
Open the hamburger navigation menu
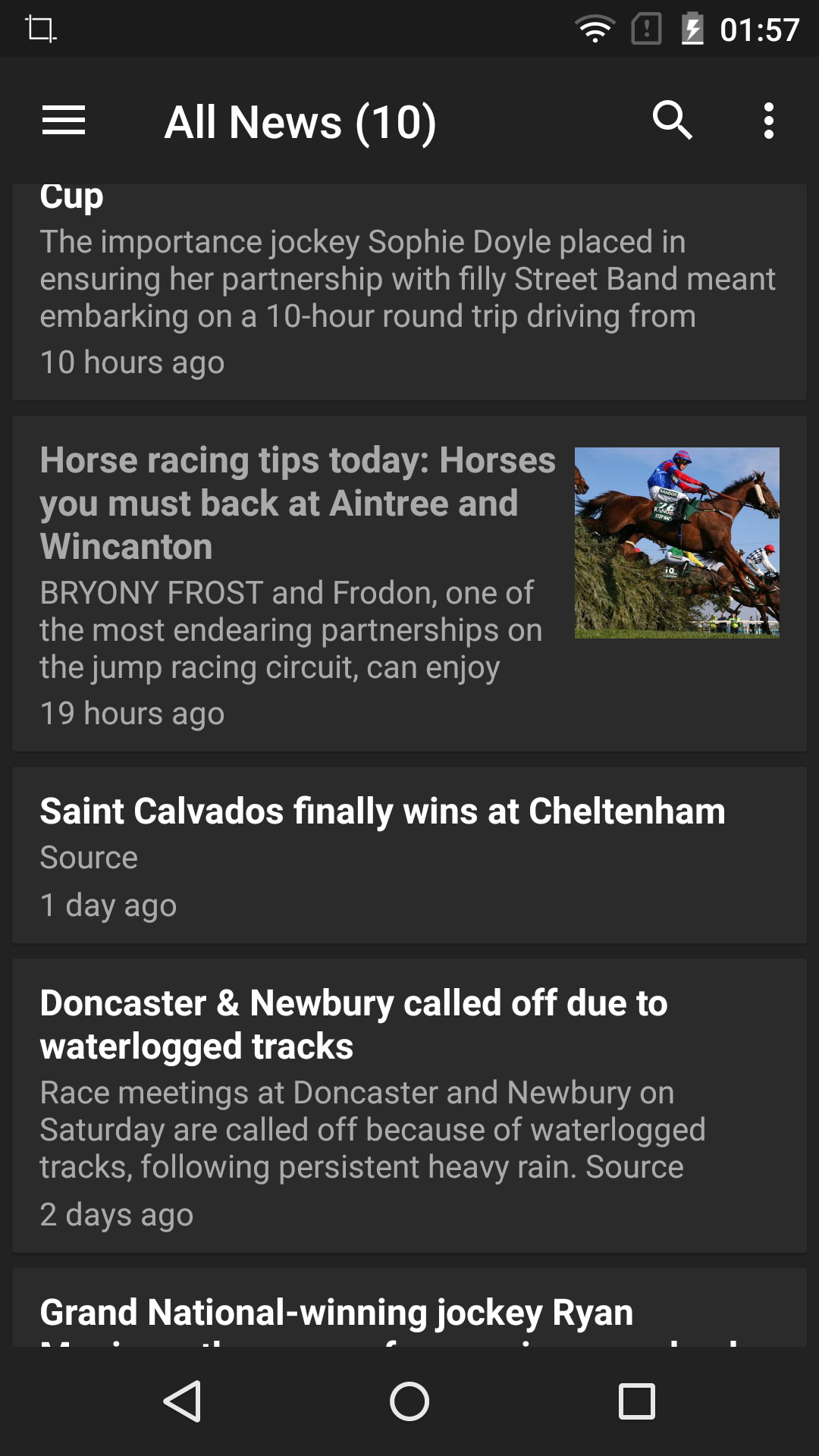(64, 121)
